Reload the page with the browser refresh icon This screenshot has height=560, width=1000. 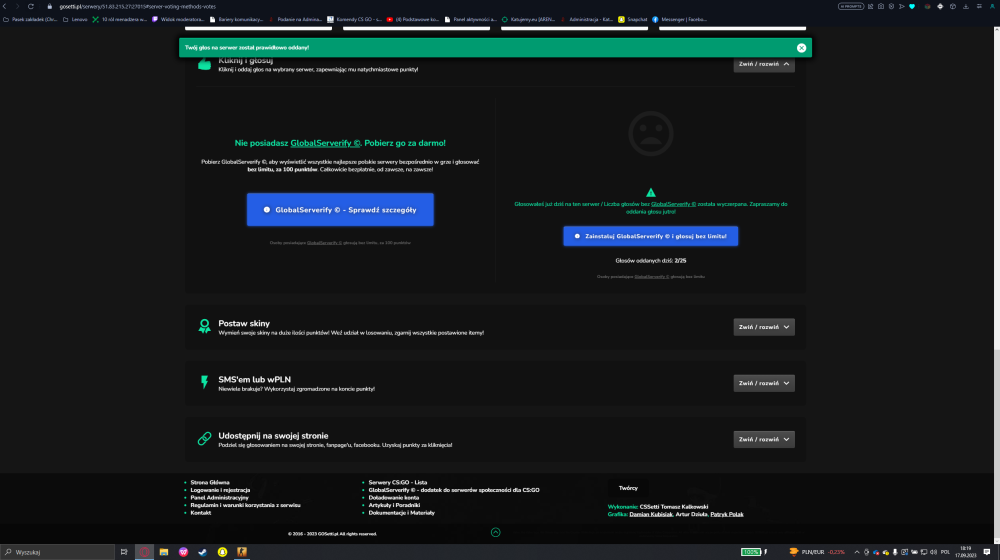coord(31,6)
